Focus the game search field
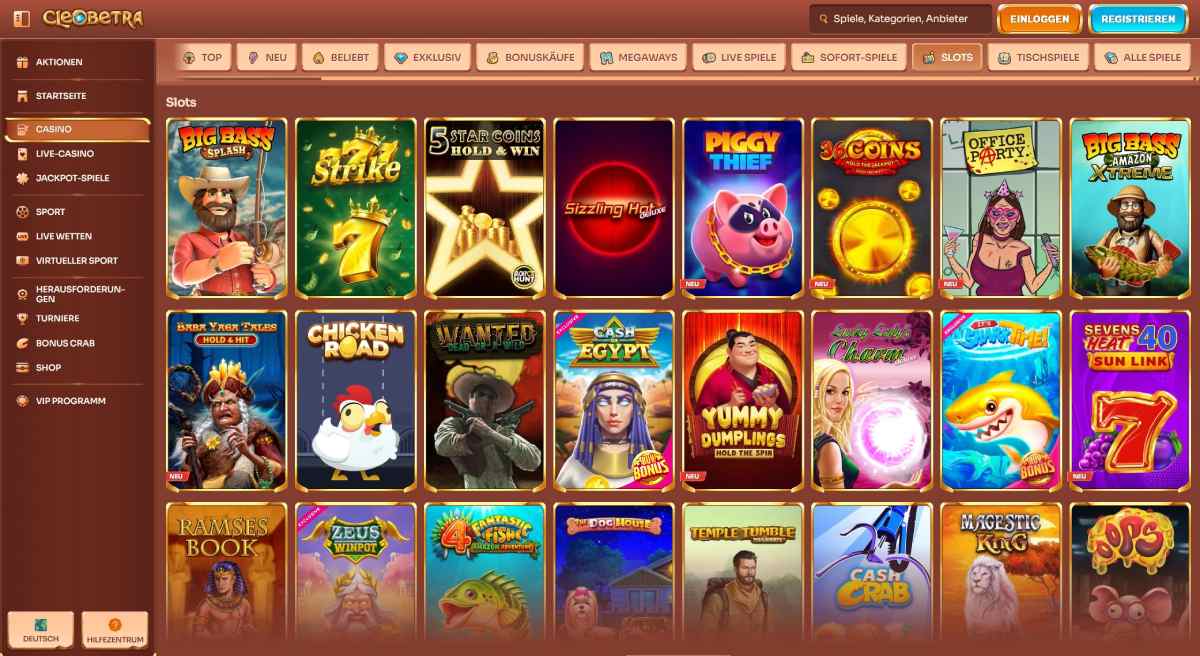 901,19
